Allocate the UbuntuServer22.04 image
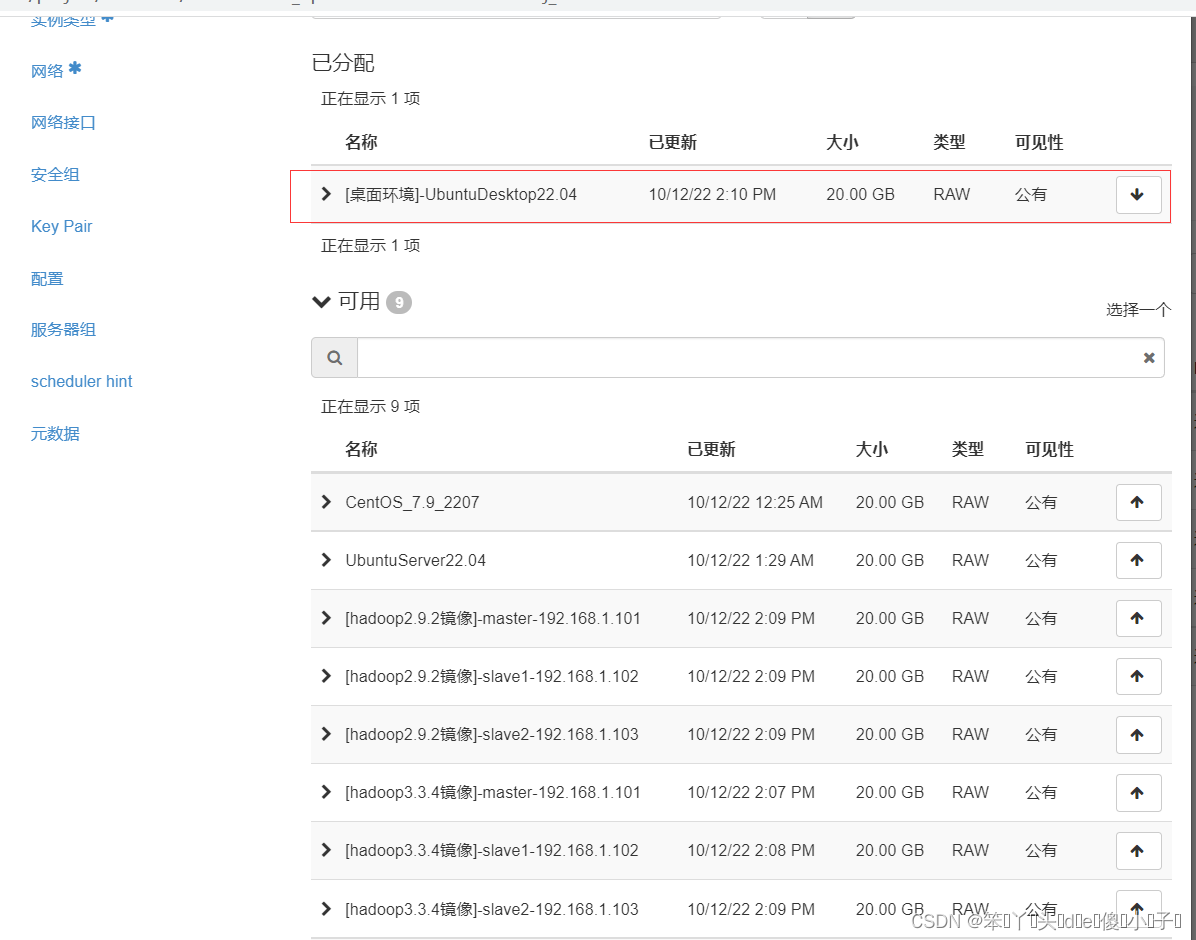The height and width of the screenshot is (940, 1196). click(1138, 560)
